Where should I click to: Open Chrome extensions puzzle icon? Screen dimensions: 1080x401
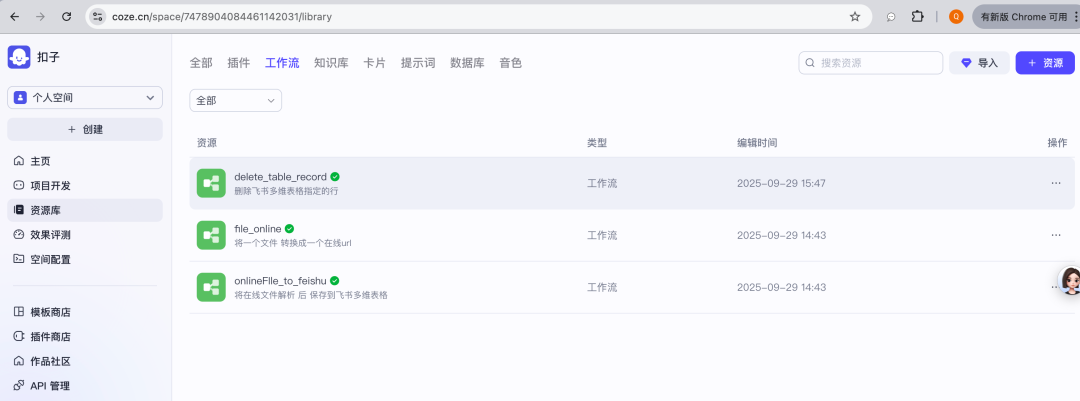pyautogui.click(x=917, y=17)
